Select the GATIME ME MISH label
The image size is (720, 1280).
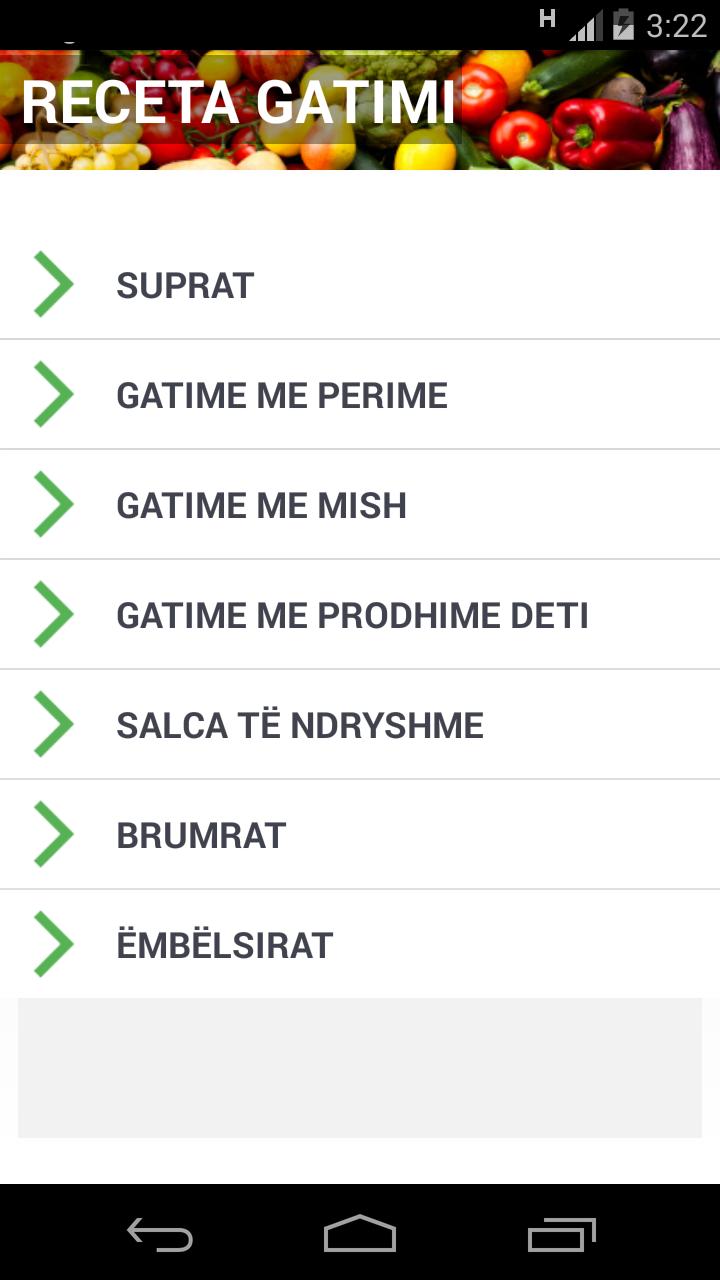(x=262, y=506)
